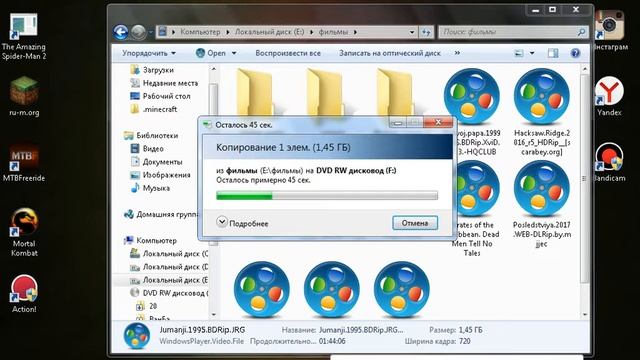Select the bottom-row first video file icon

click(x=262, y=289)
